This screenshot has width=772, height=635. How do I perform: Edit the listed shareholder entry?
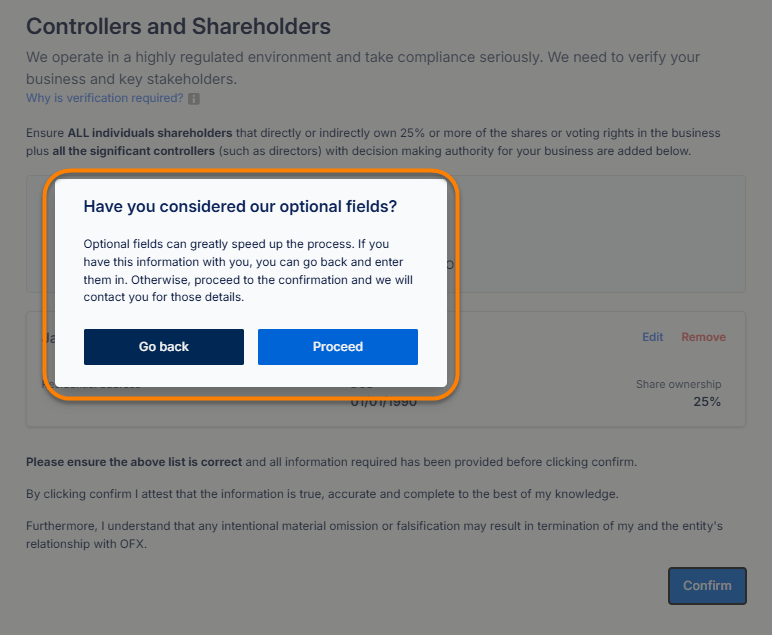click(x=652, y=337)
